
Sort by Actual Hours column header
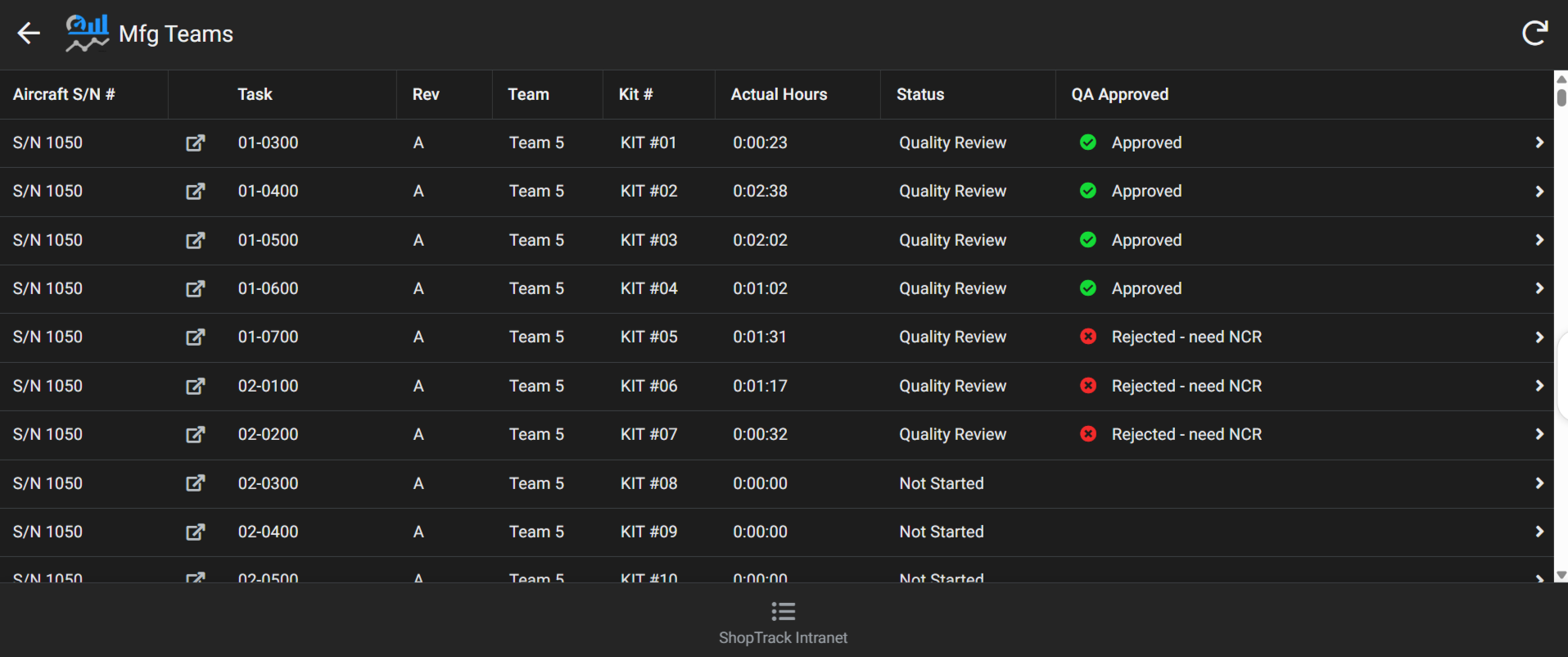779,94
